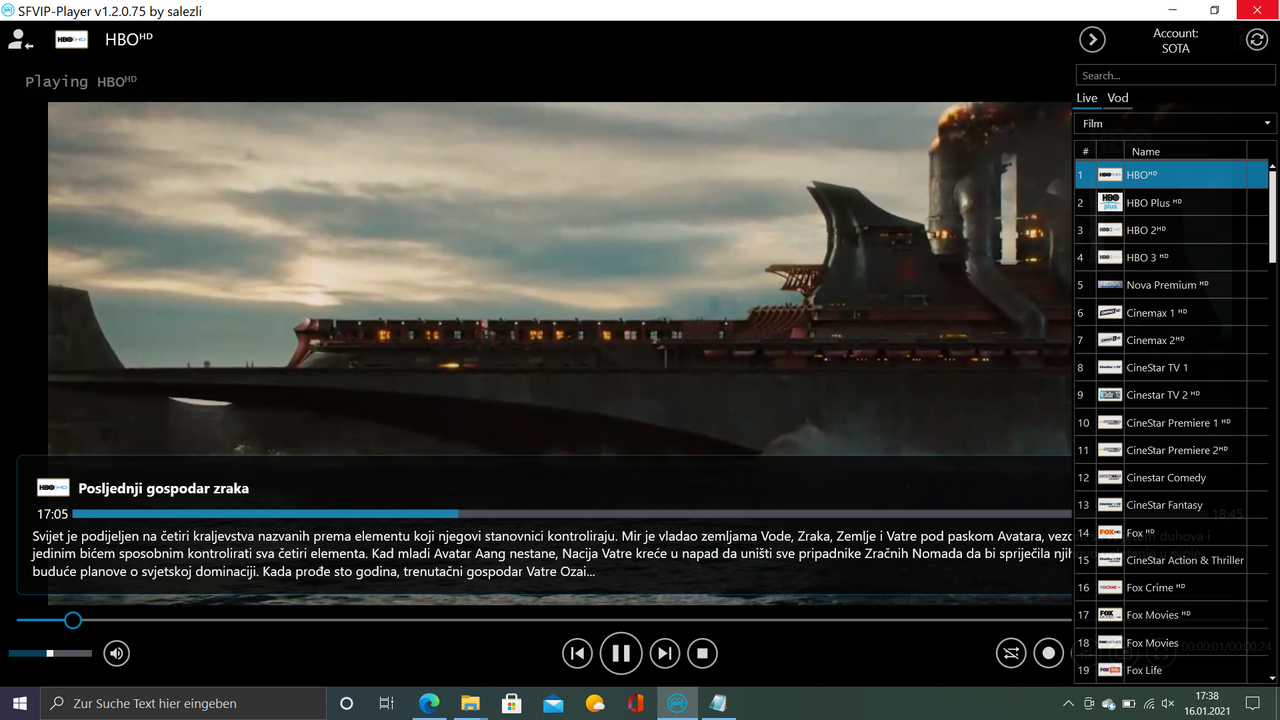Click the program title Posljednji gospodar zraka
Screen dimensions: 1280x720
164,488
